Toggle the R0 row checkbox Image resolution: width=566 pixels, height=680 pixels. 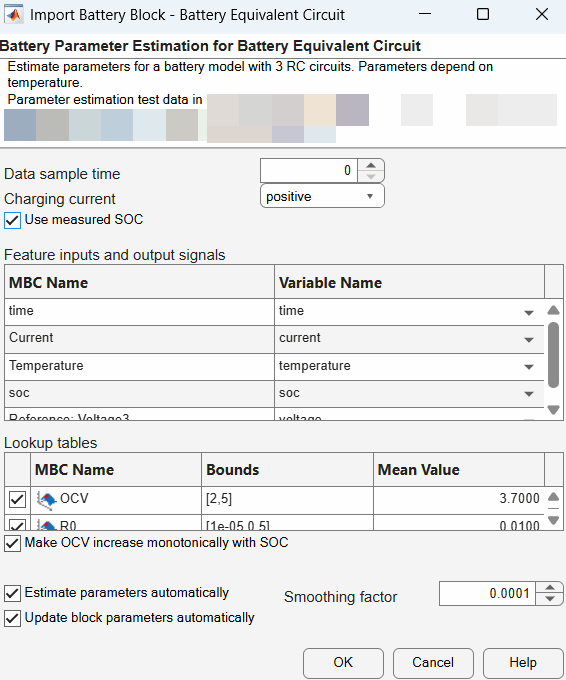(x=17, y=525)
